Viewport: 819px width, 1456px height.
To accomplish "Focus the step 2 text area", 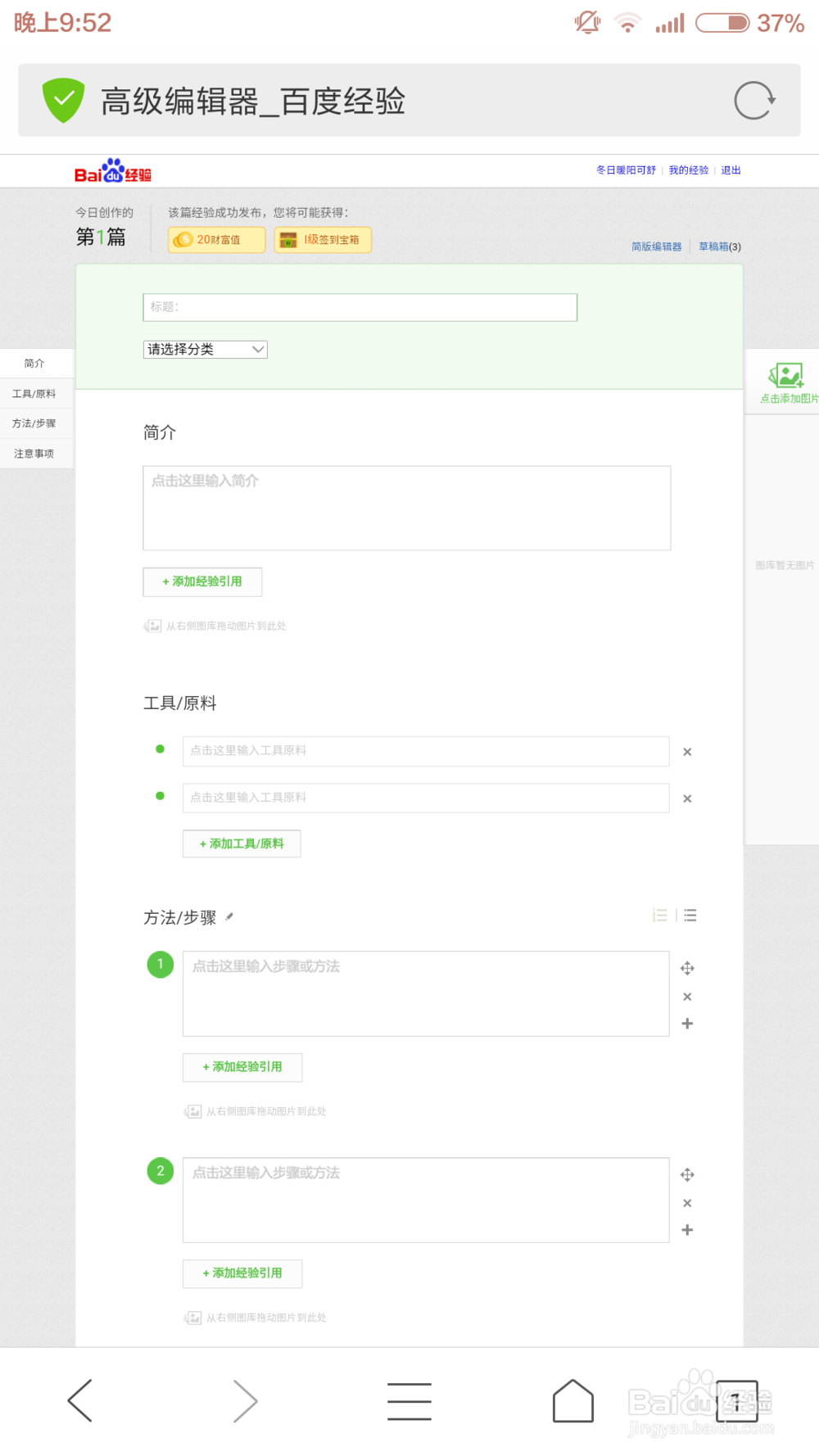I will (426, 1201).
